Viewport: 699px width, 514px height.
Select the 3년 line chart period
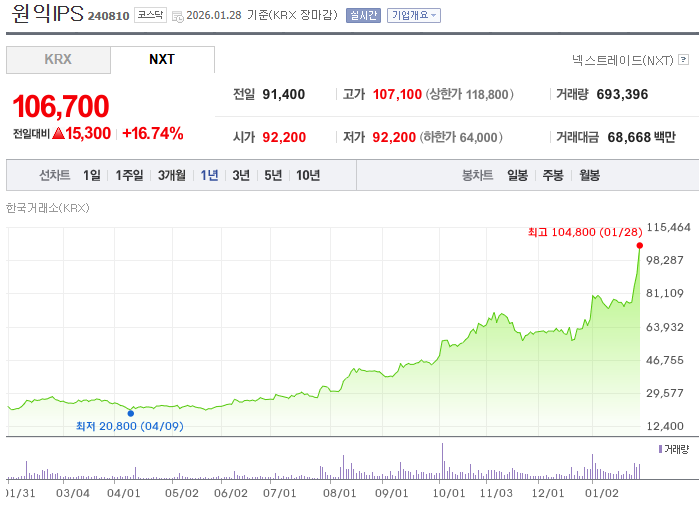[x=241, y=175]
